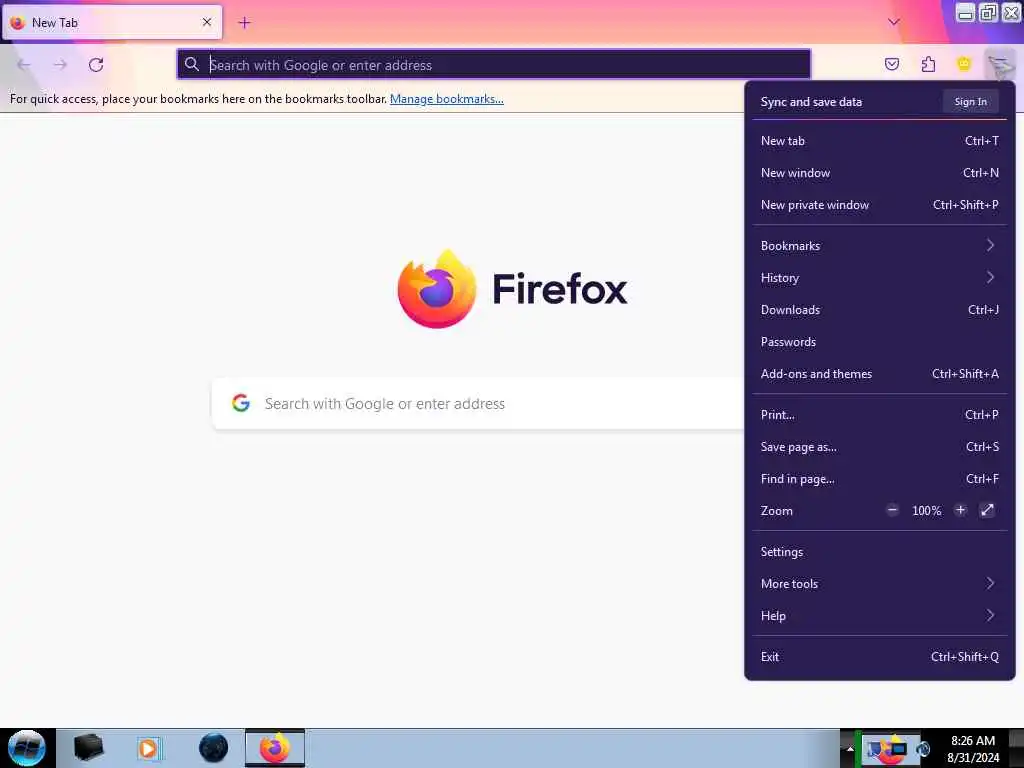Choose Exit to quit Firefox
Image resolution: width=1024 pixels, height=768 pixels.
click(880, 657)
